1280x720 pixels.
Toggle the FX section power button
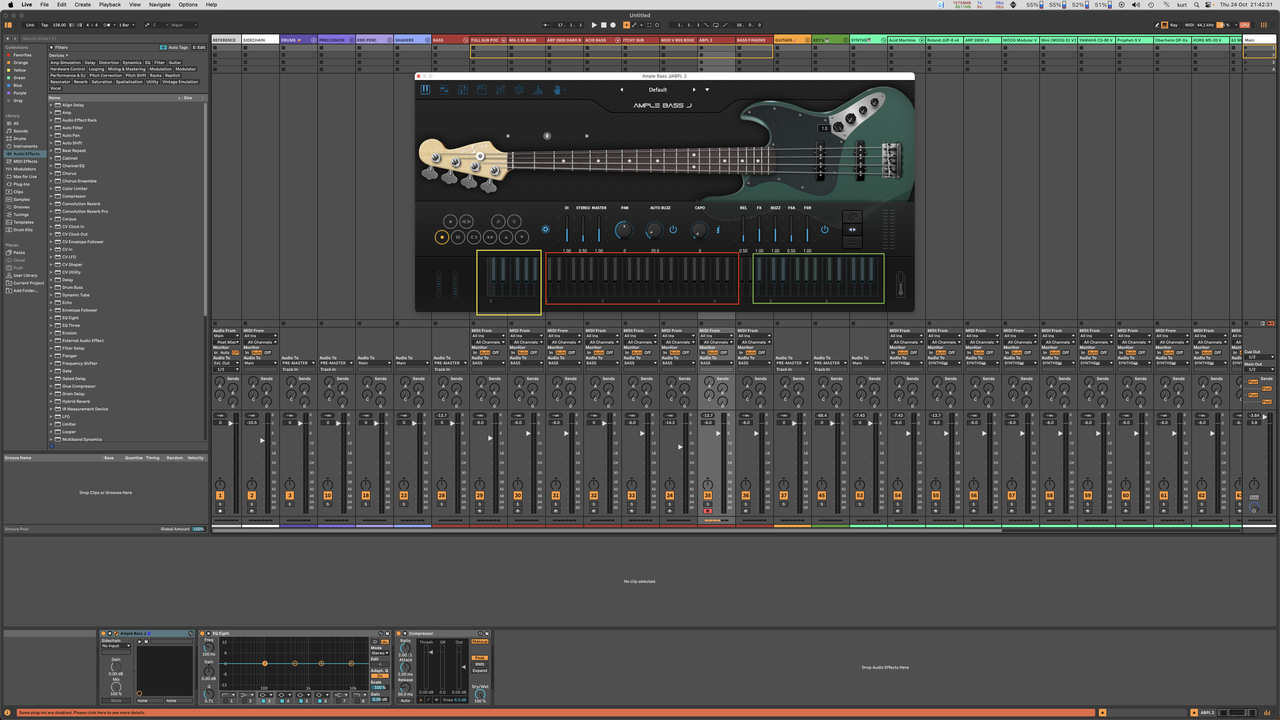824,230
